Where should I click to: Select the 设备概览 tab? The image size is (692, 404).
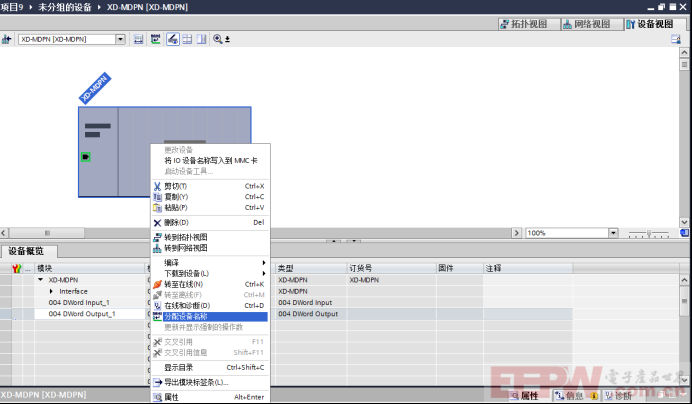click(x=28, y=251)
